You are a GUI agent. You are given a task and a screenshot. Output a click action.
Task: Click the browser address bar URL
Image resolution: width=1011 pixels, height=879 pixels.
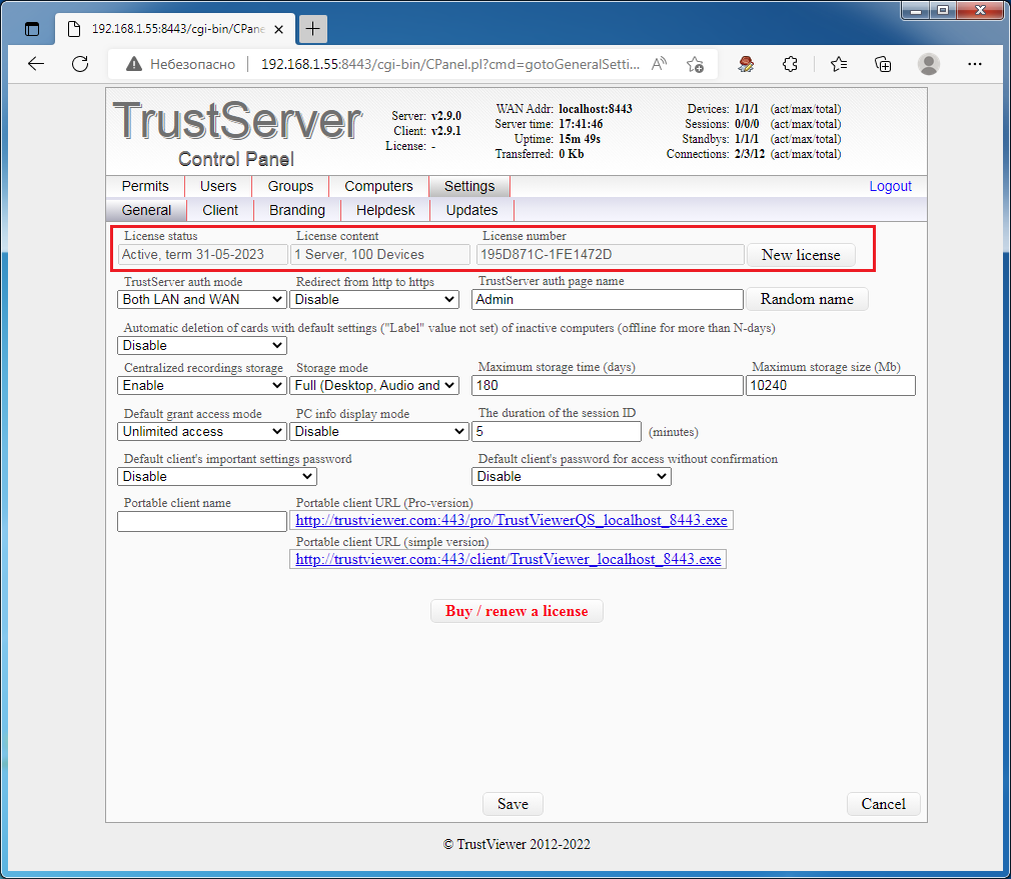tap(450, 64)
